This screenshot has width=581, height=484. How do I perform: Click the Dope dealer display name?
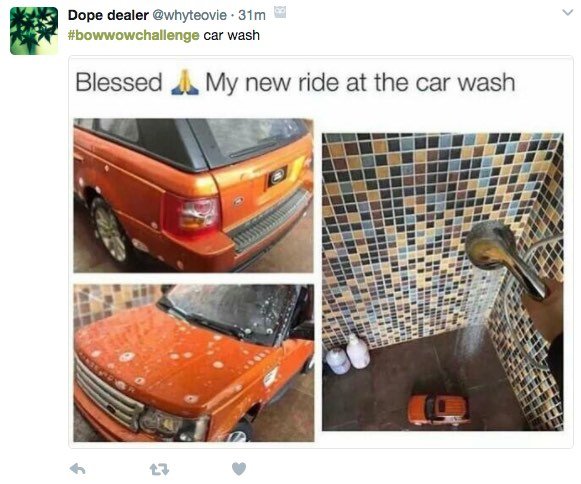coord(108,15)
